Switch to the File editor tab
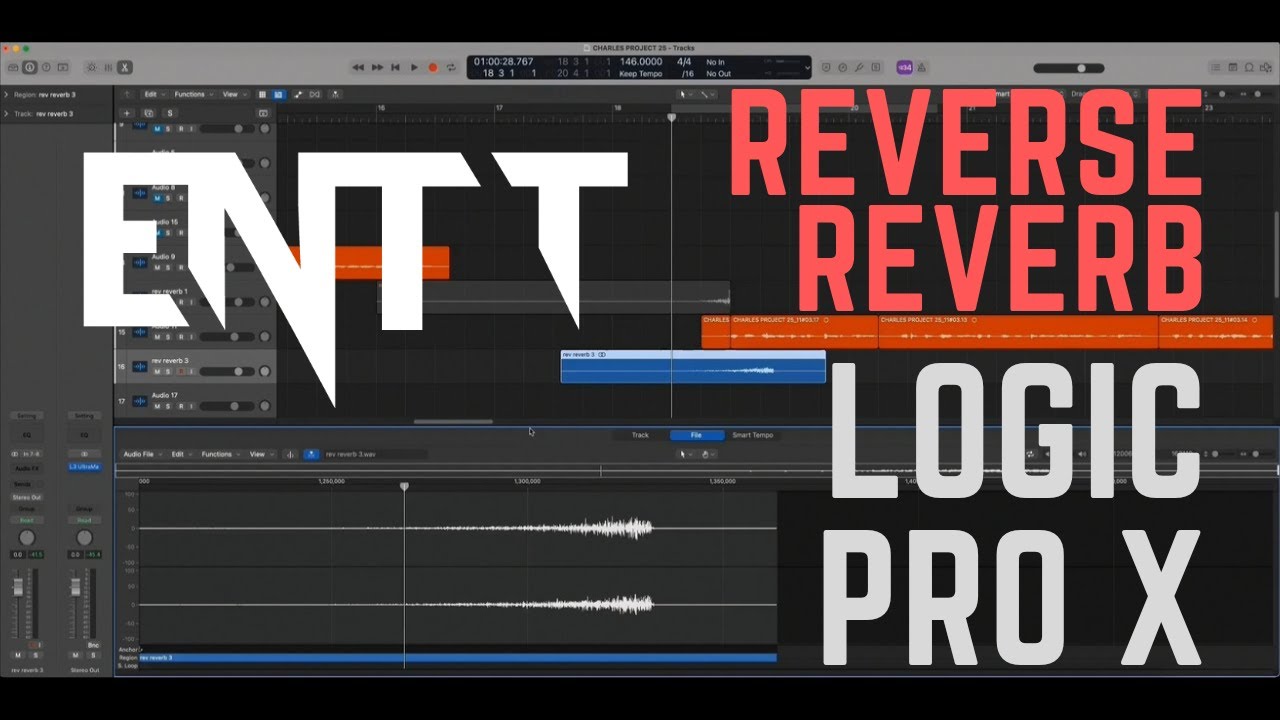 coord(697,435)
